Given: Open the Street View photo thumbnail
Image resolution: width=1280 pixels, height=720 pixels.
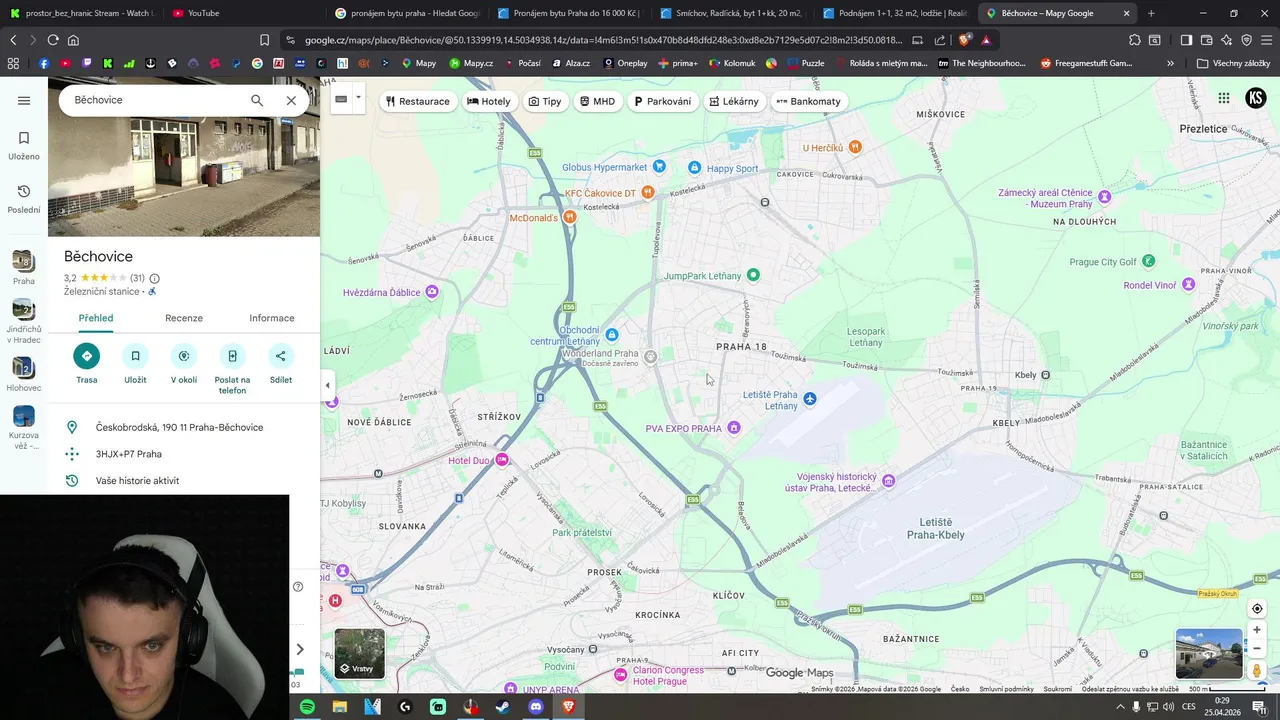Looking at the screenshot, I should tap(1209, 653).
